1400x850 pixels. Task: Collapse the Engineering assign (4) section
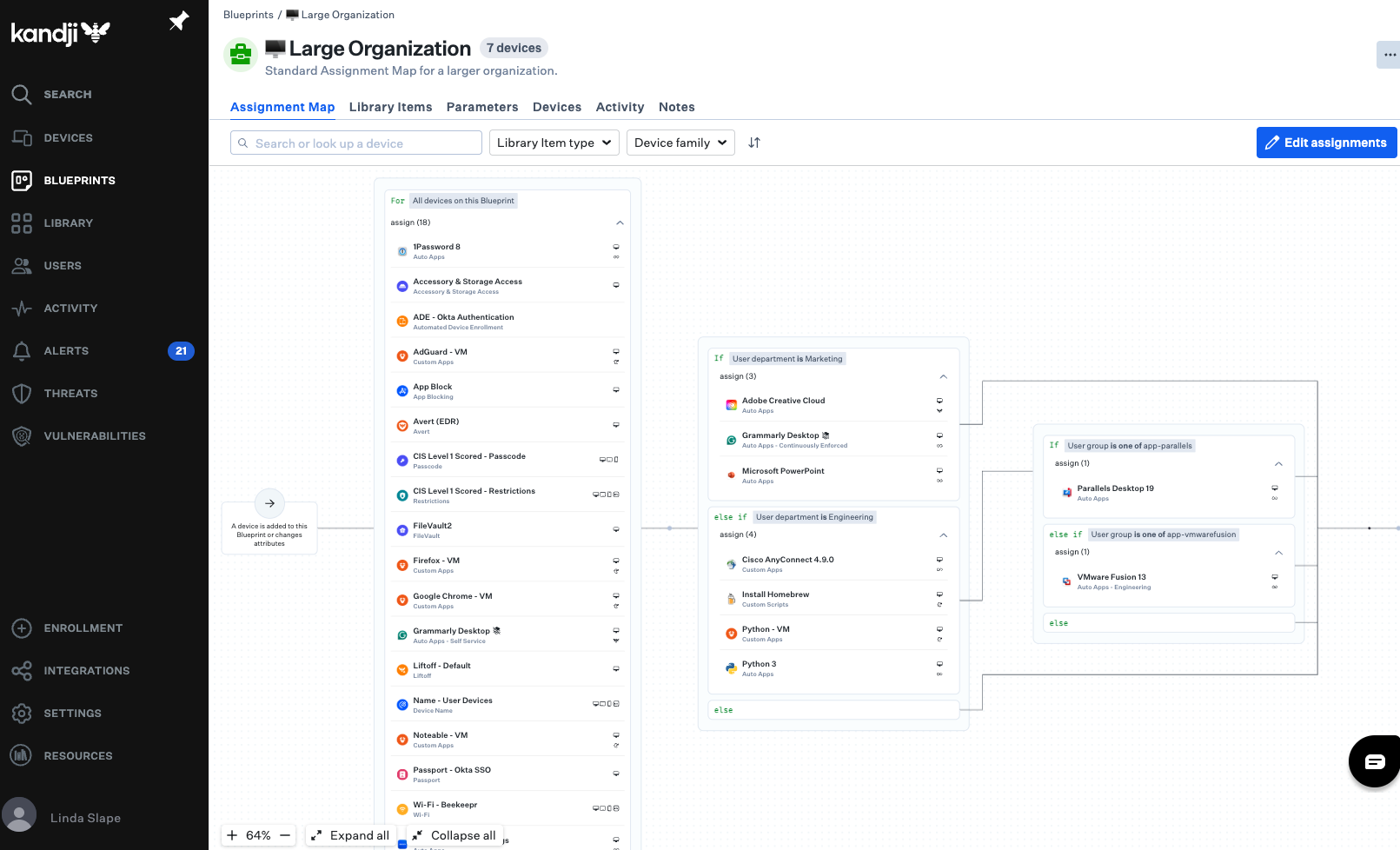(944, 535)
